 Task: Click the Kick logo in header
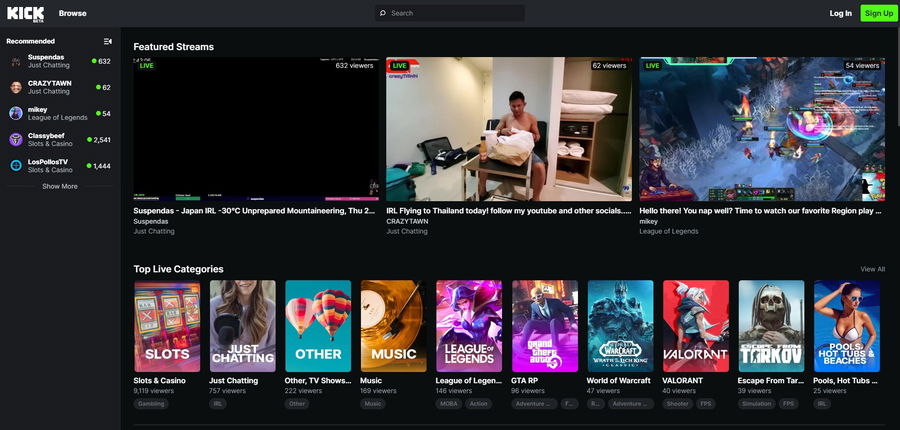(25, 13)
